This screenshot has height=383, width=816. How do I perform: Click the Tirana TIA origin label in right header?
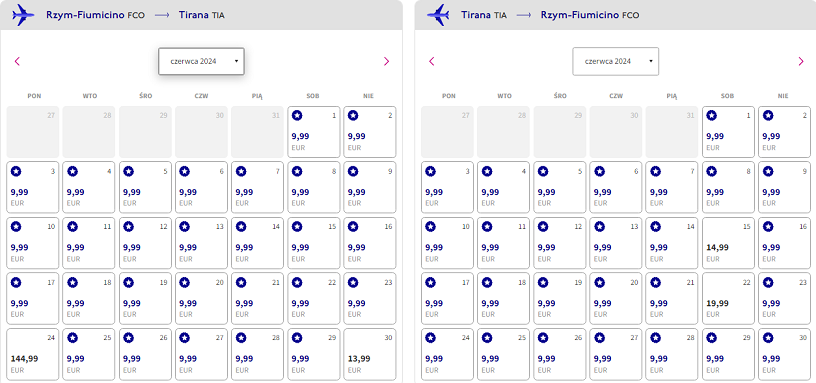pos(484,15)
